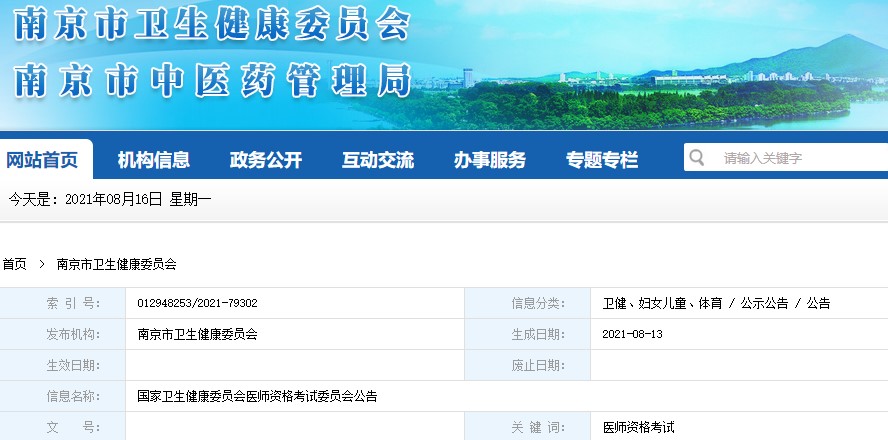Click the magnifier search icon
The height and width of the screenshot is (440, 888).
click(698, 158)
